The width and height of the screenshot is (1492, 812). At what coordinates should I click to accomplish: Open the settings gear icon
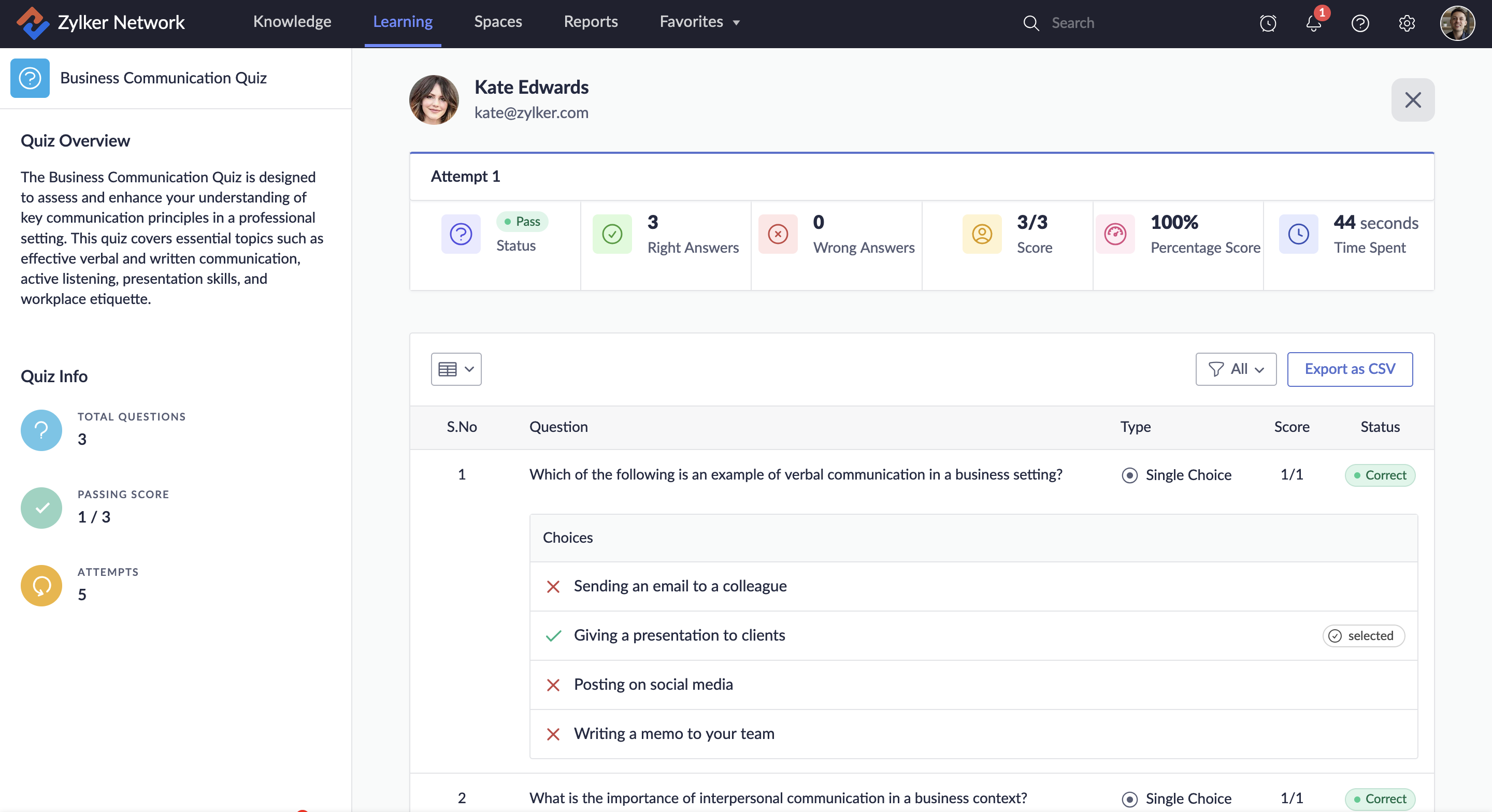pyautogui.click(x=1407, y=23)
